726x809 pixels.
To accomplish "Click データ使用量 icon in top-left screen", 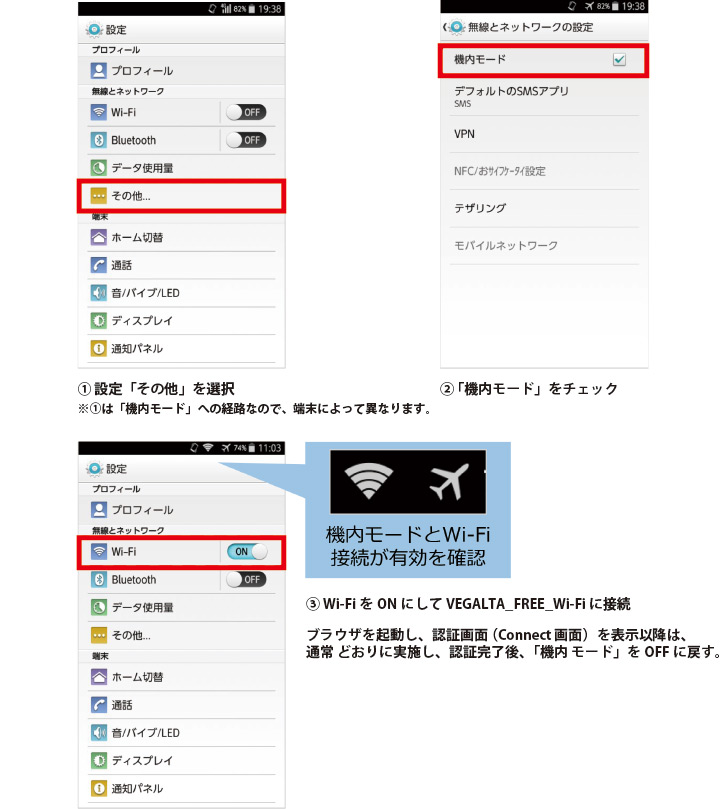I will pyautogui.click(x=98, y=168).
